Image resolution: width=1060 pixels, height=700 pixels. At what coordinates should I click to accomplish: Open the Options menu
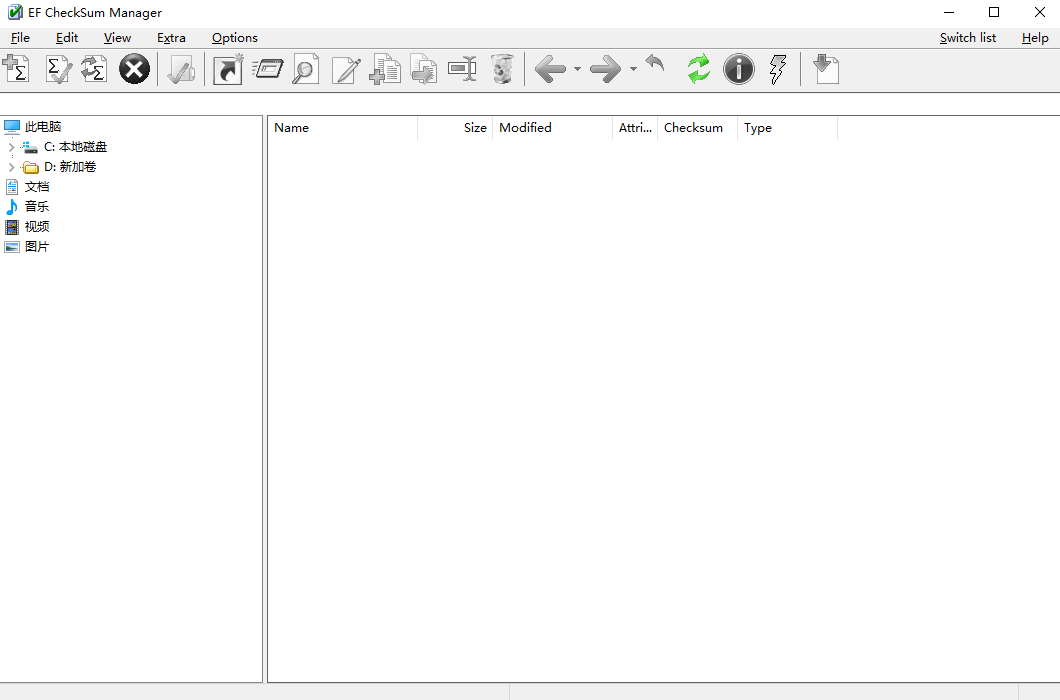(234, 38)
